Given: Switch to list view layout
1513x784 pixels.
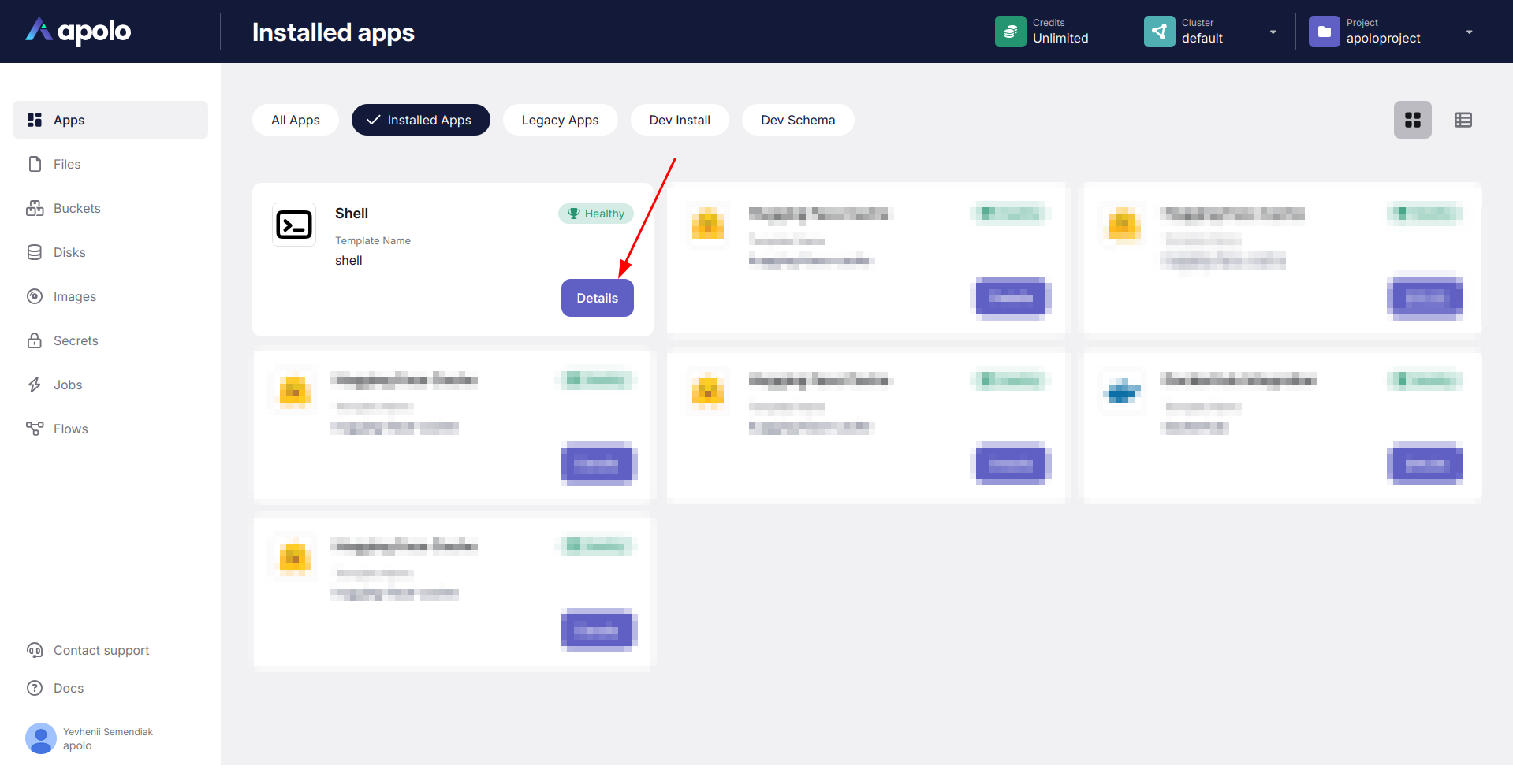Looking at the screenshot, I should [x=1463, y=120].
